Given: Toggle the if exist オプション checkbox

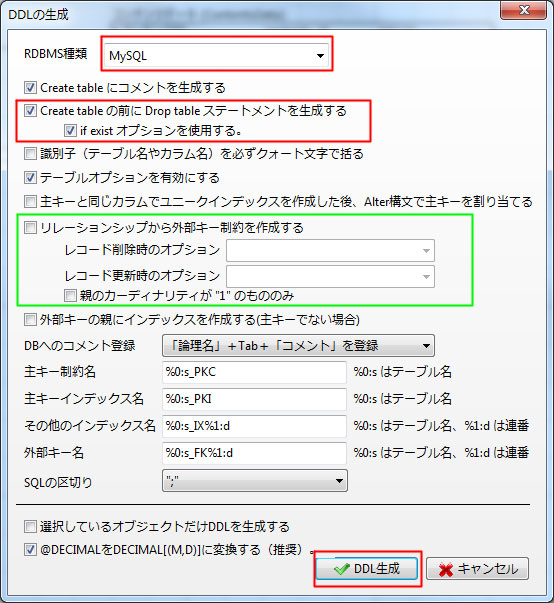Looking at the screenshot, I should click(70, 131).
